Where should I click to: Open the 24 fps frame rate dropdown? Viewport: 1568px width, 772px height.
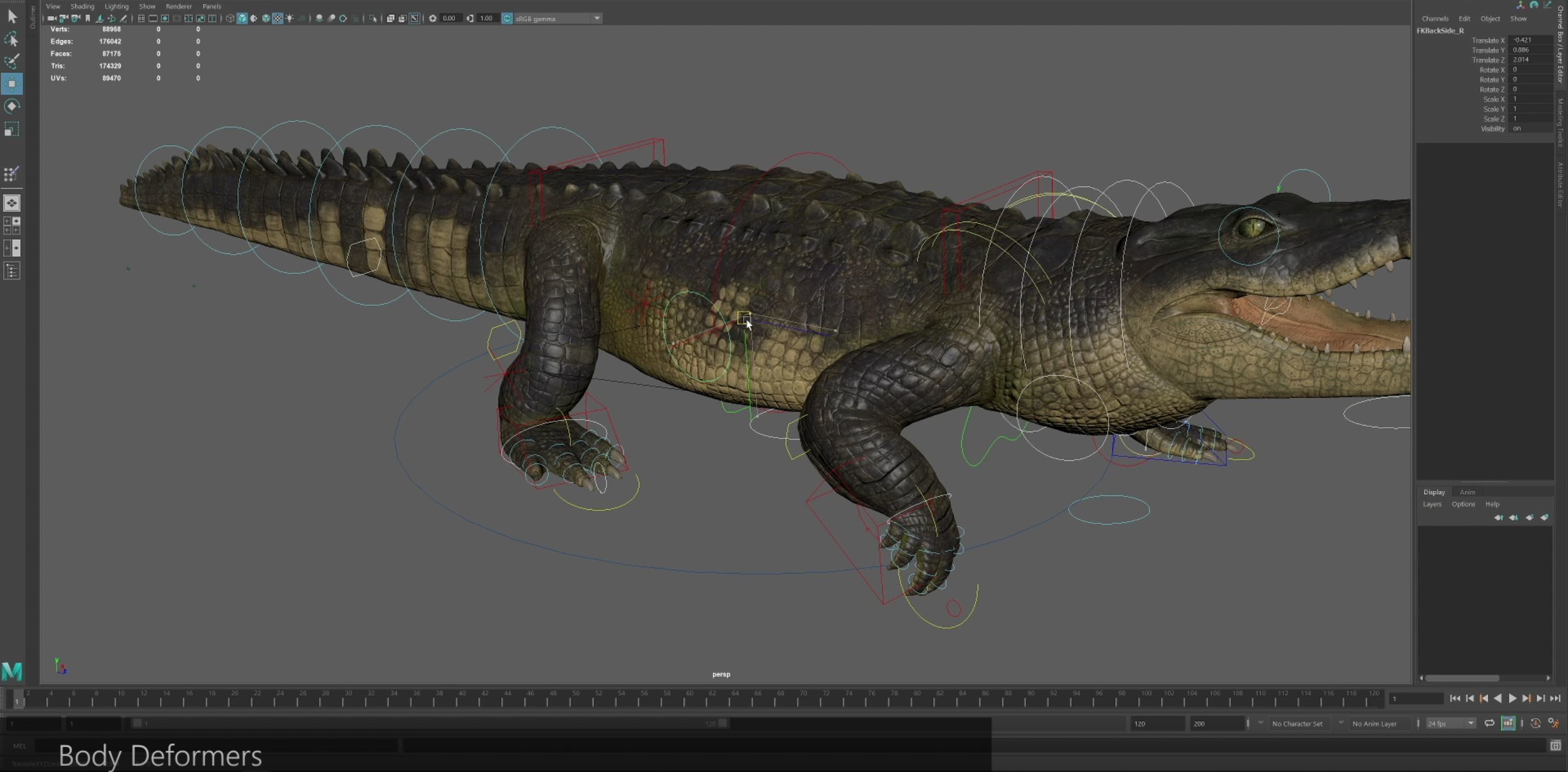1450,723
